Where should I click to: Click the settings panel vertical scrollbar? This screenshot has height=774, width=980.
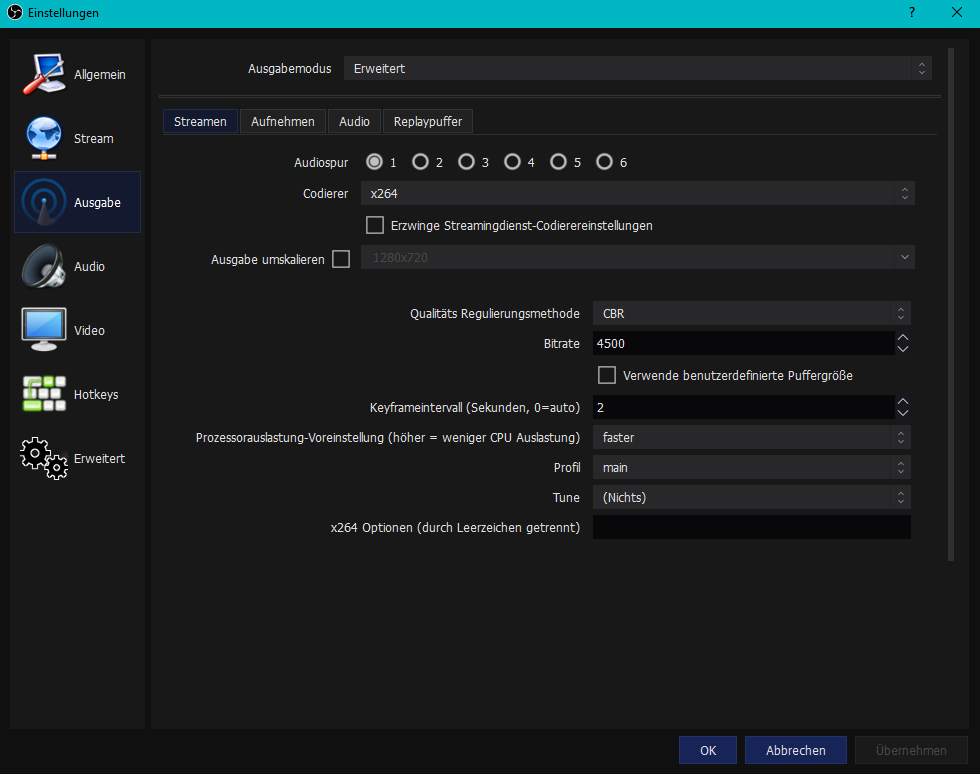[x=951, y=304]
